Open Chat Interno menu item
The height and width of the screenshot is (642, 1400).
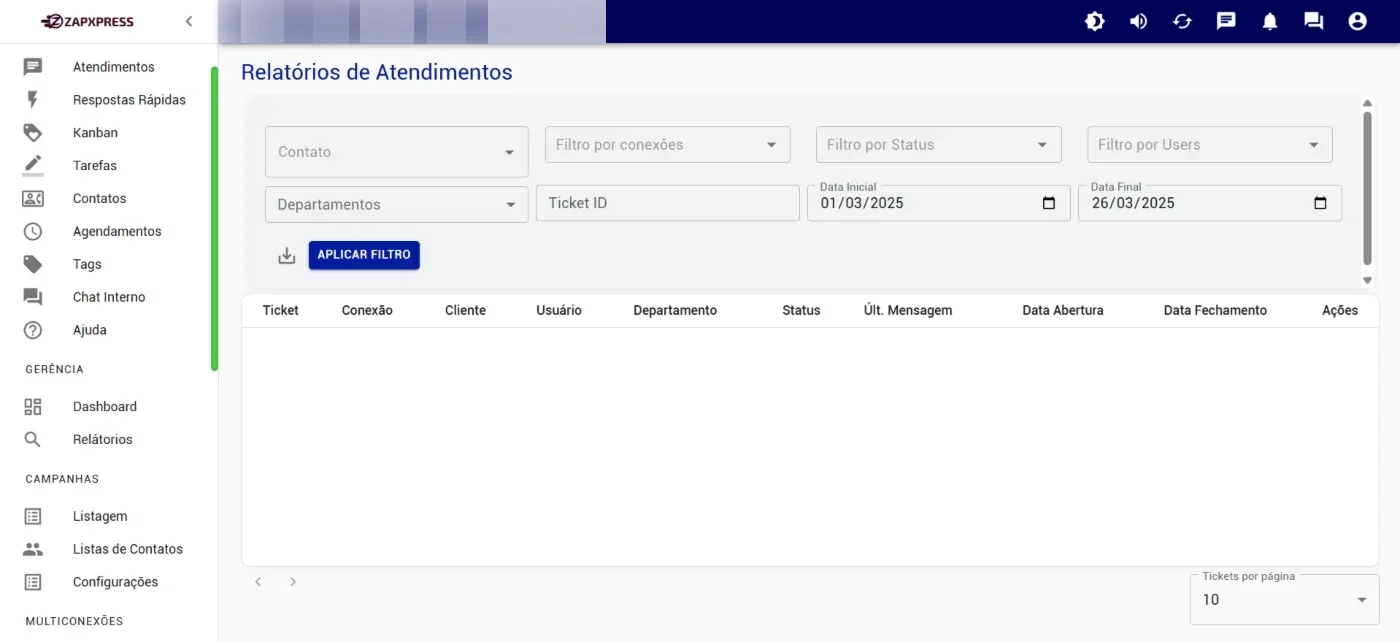(x=109, y=297)
